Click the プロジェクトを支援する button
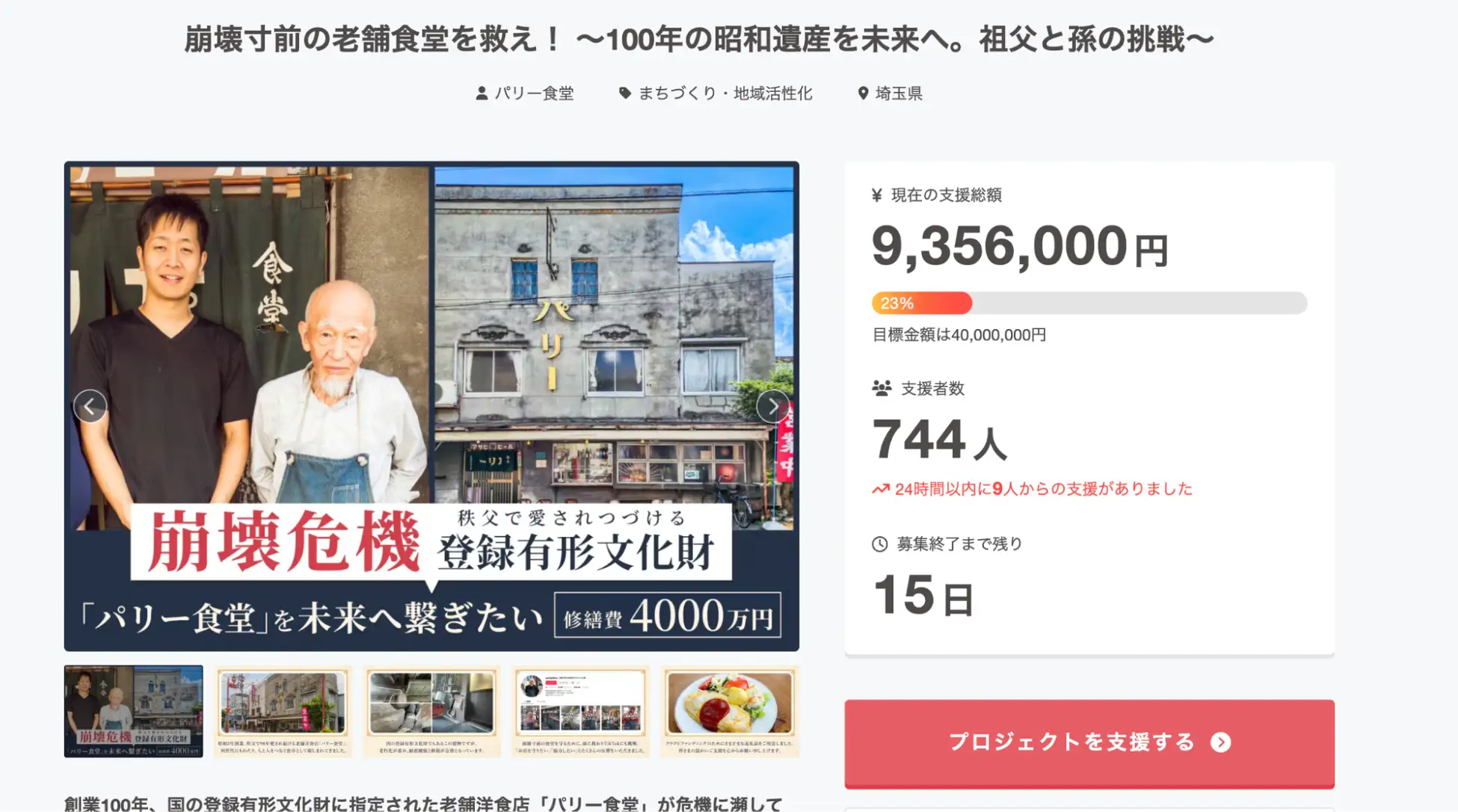Image resolution: width=1458 pixels, height=812 pixels. tap(1089, 743)
